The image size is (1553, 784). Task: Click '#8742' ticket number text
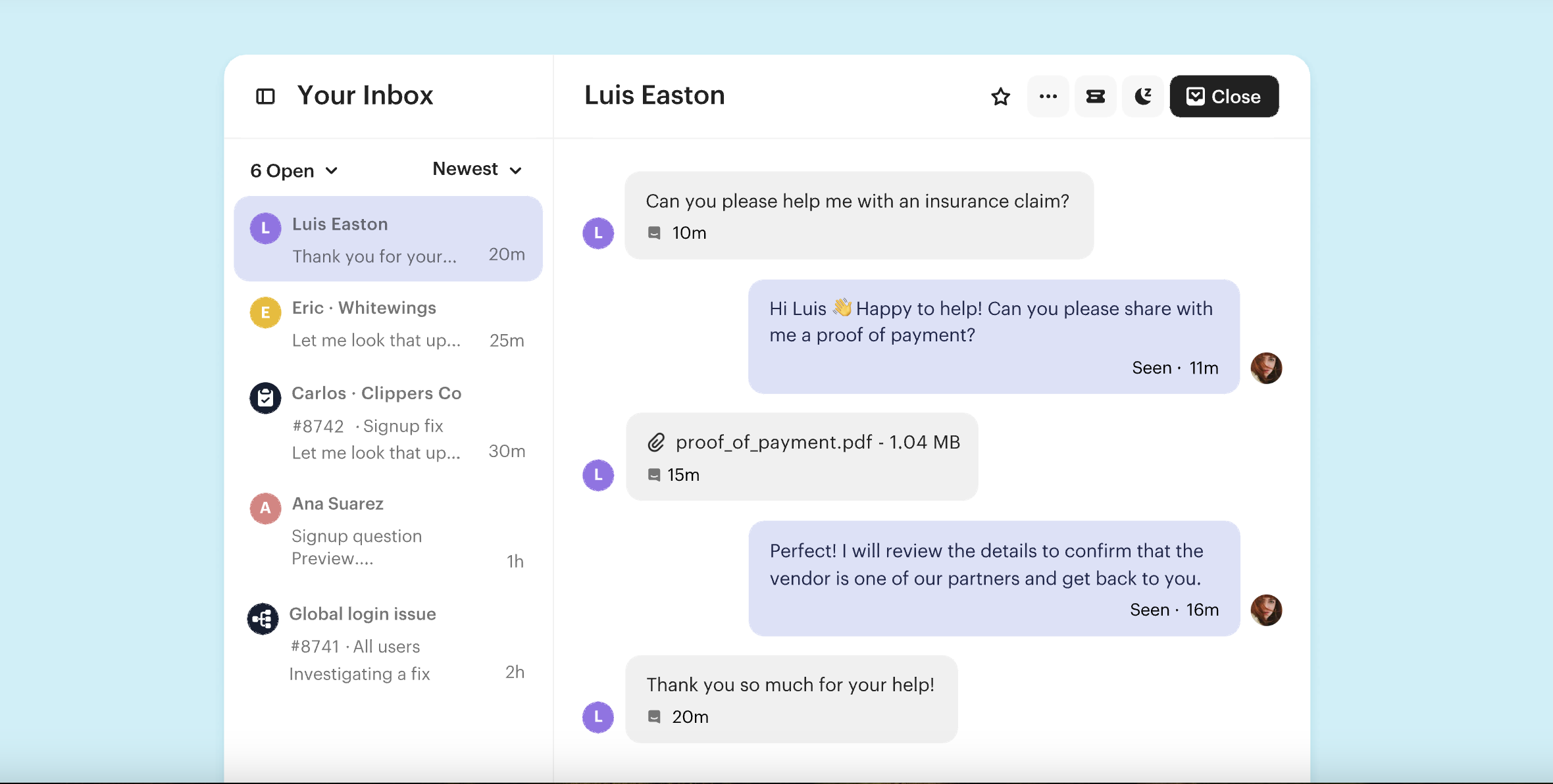click(x=318, y=426)
